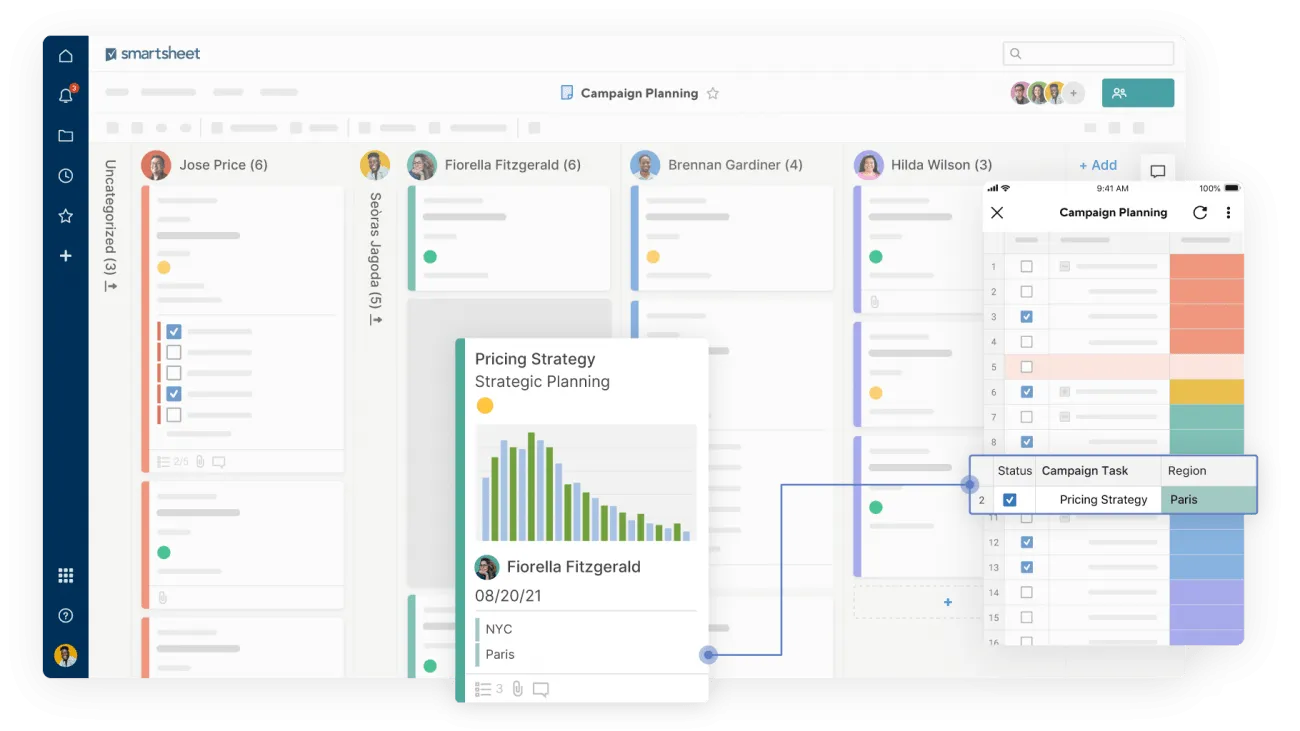This screenshot has height=731, width=1300.
Task: Click the Pricing Strategy card title
Action: (535, 359)
